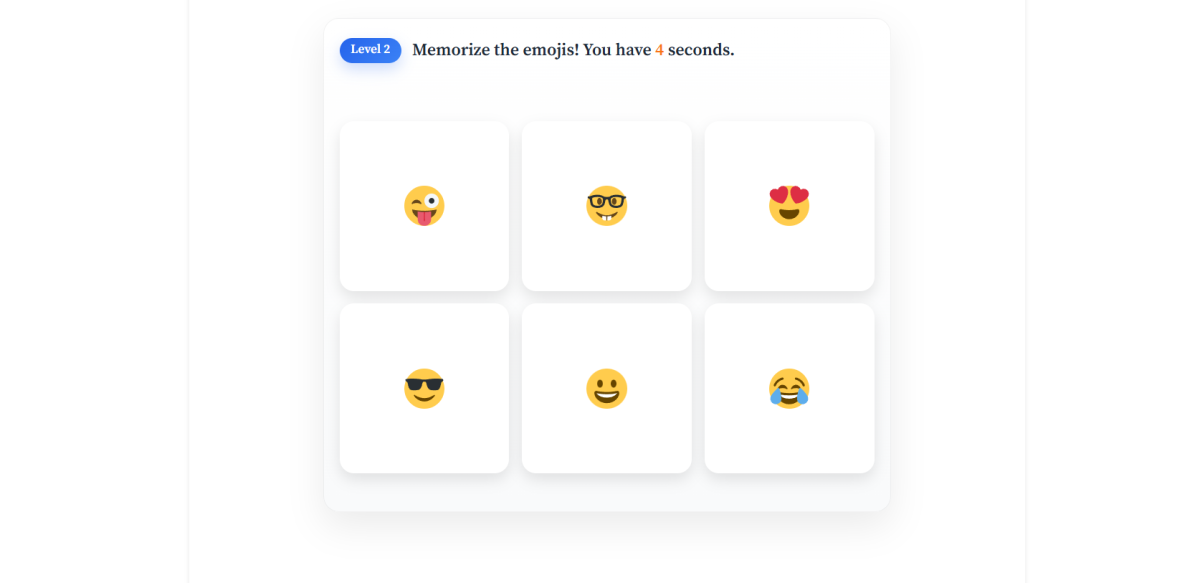Click the orange countdown number 4
The width and height of the screenshot is (1200, 583).
pyautogui.click(x=659, y=50)
